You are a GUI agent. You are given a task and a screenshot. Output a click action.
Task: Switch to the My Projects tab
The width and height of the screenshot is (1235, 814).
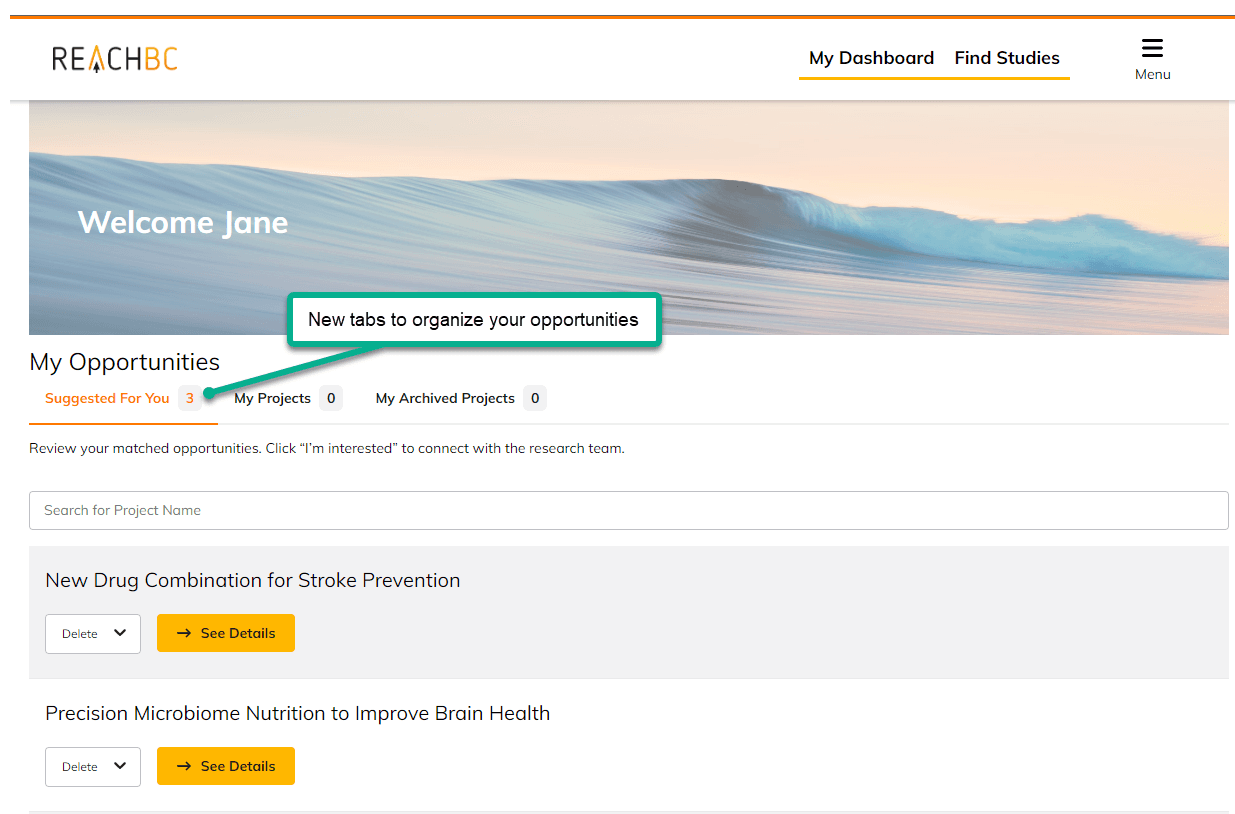coord(272,398)
